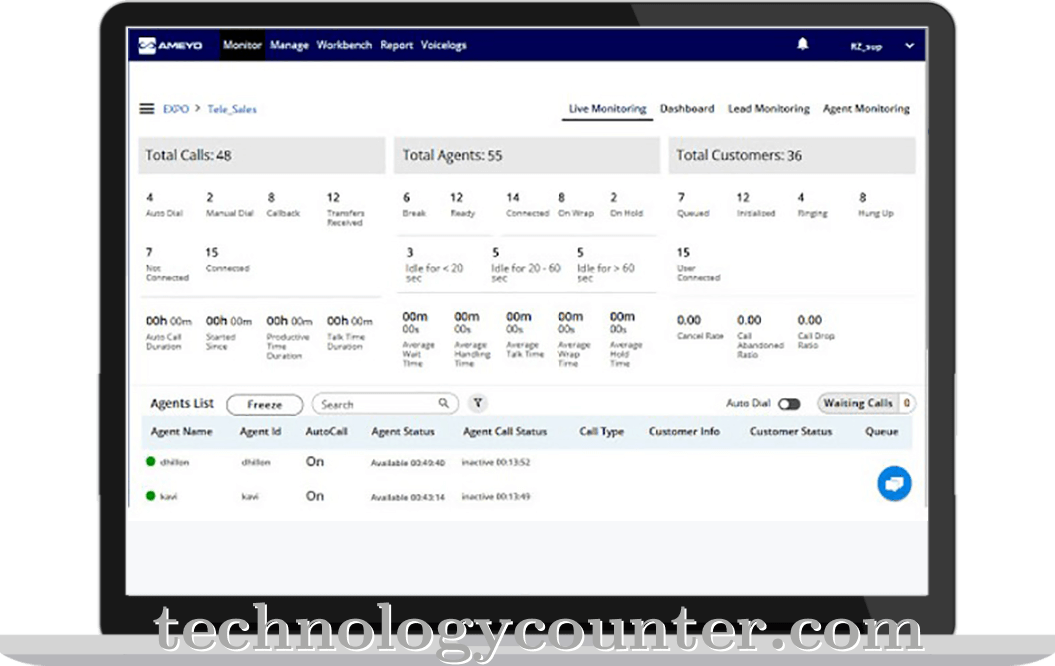
Task: Click the Total Customers: 36 header
Action: tap(792, 155)
